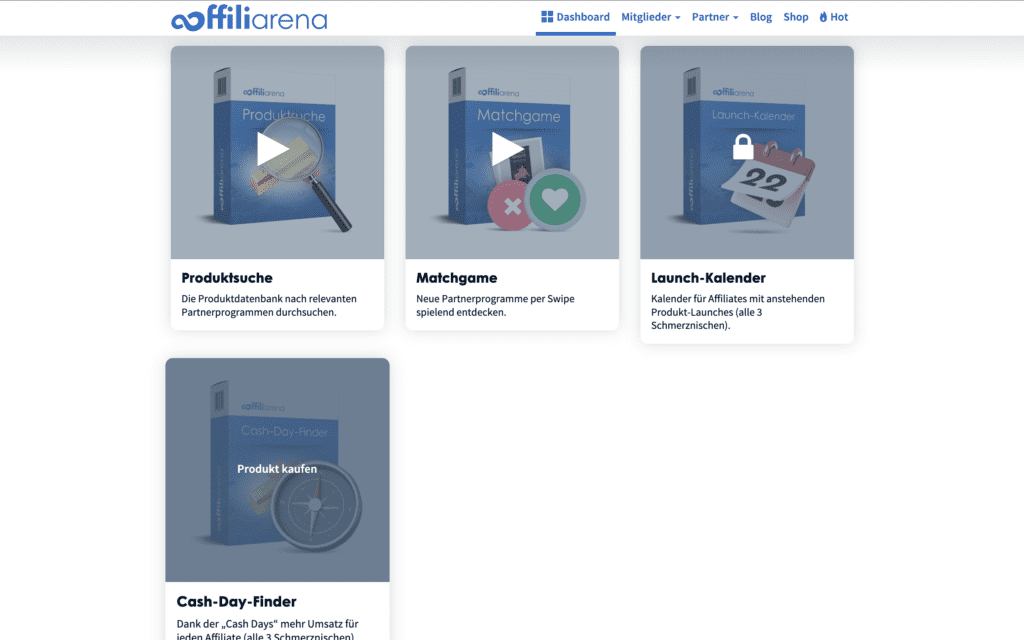Play the Produktsuche video
1024x640 pixels.
(272, 150)
